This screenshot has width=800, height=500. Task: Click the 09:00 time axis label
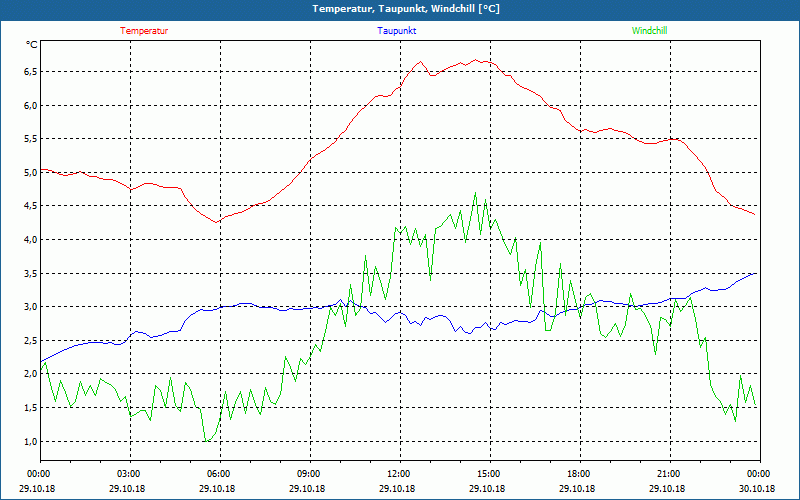click(x=310, y=474)
